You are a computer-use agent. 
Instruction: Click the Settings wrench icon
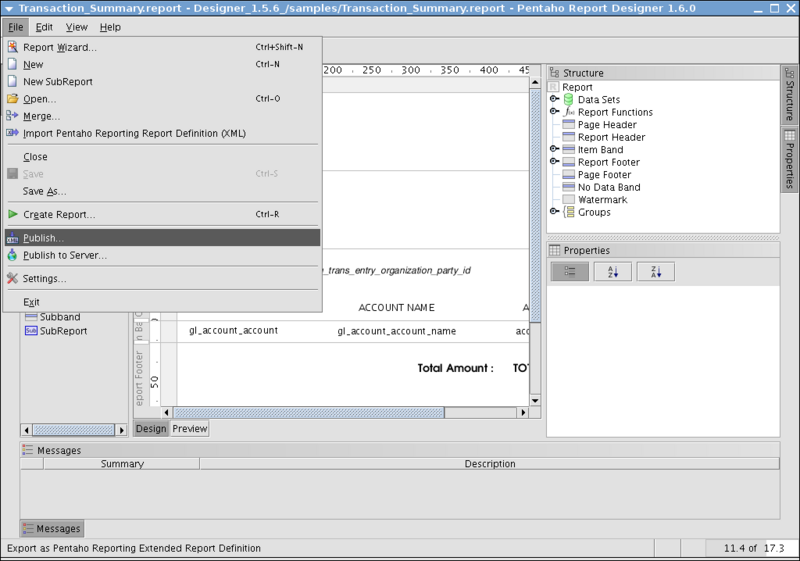pyautogui.click(x=13, y=278)
